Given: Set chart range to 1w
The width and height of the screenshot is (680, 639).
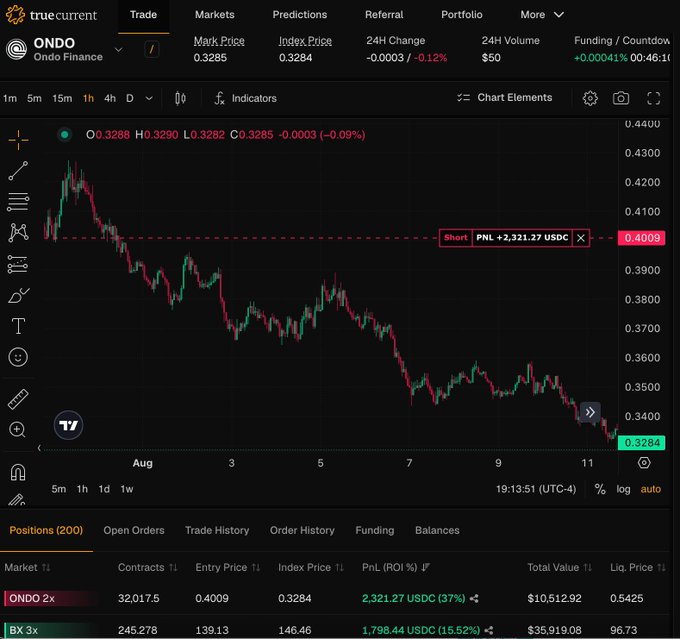Looking at the screenshot, I should coord(127,489).
